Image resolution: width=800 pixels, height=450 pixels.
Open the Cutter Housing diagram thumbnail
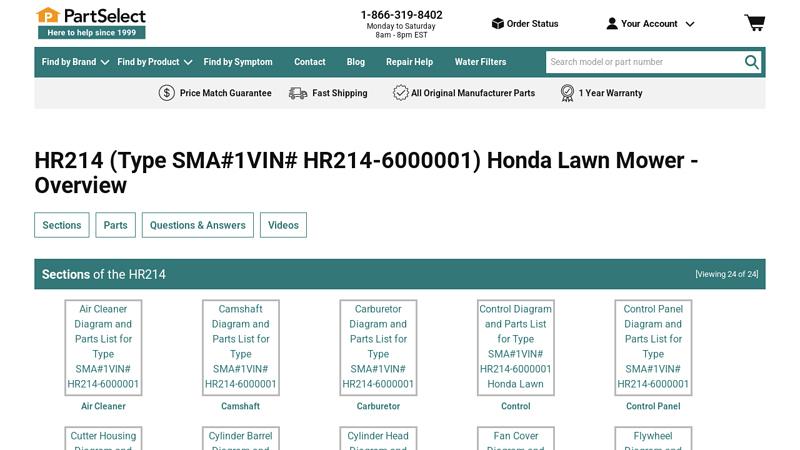pyautogui.click(x=103, y=438)
